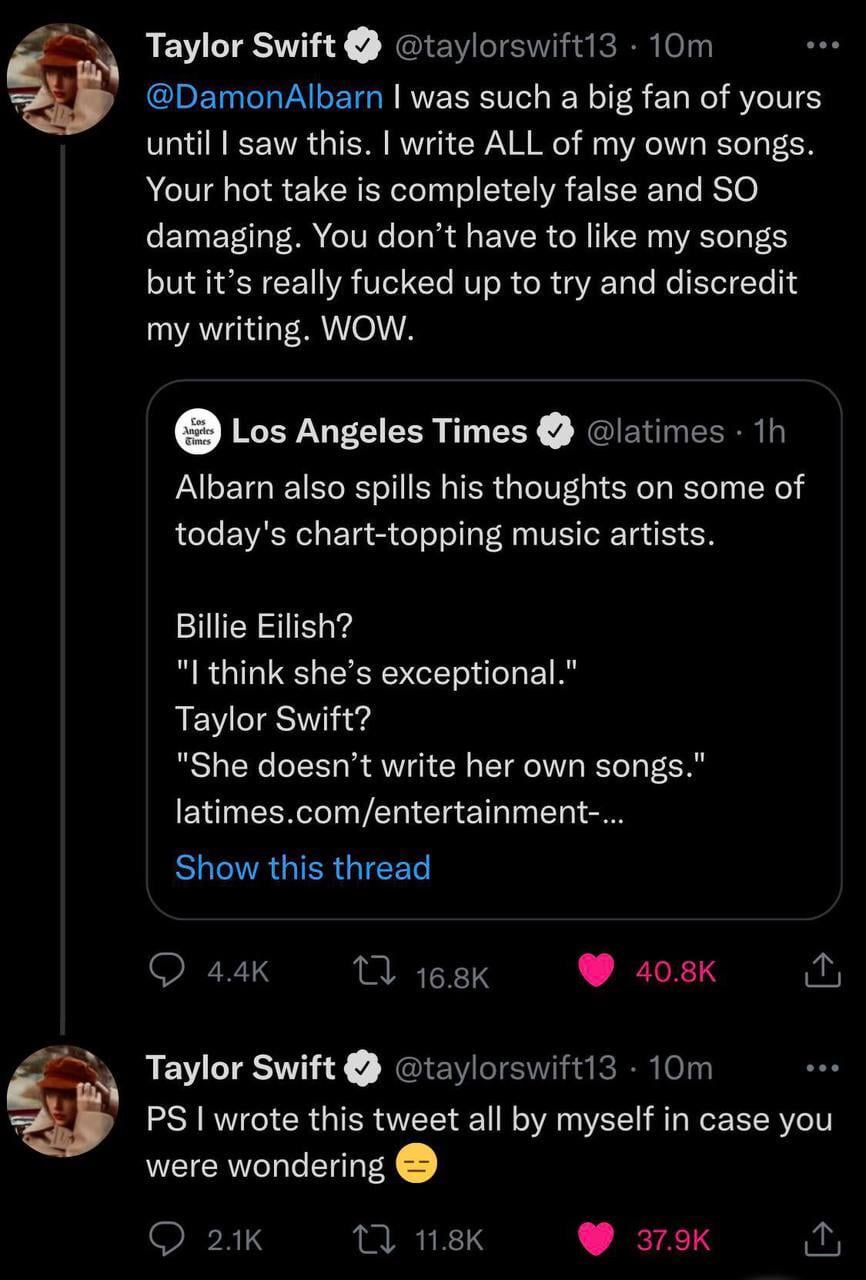Open the reply icon on the PS tweet
Screen dimensions: 866x1280
[x=163, y=1240]
